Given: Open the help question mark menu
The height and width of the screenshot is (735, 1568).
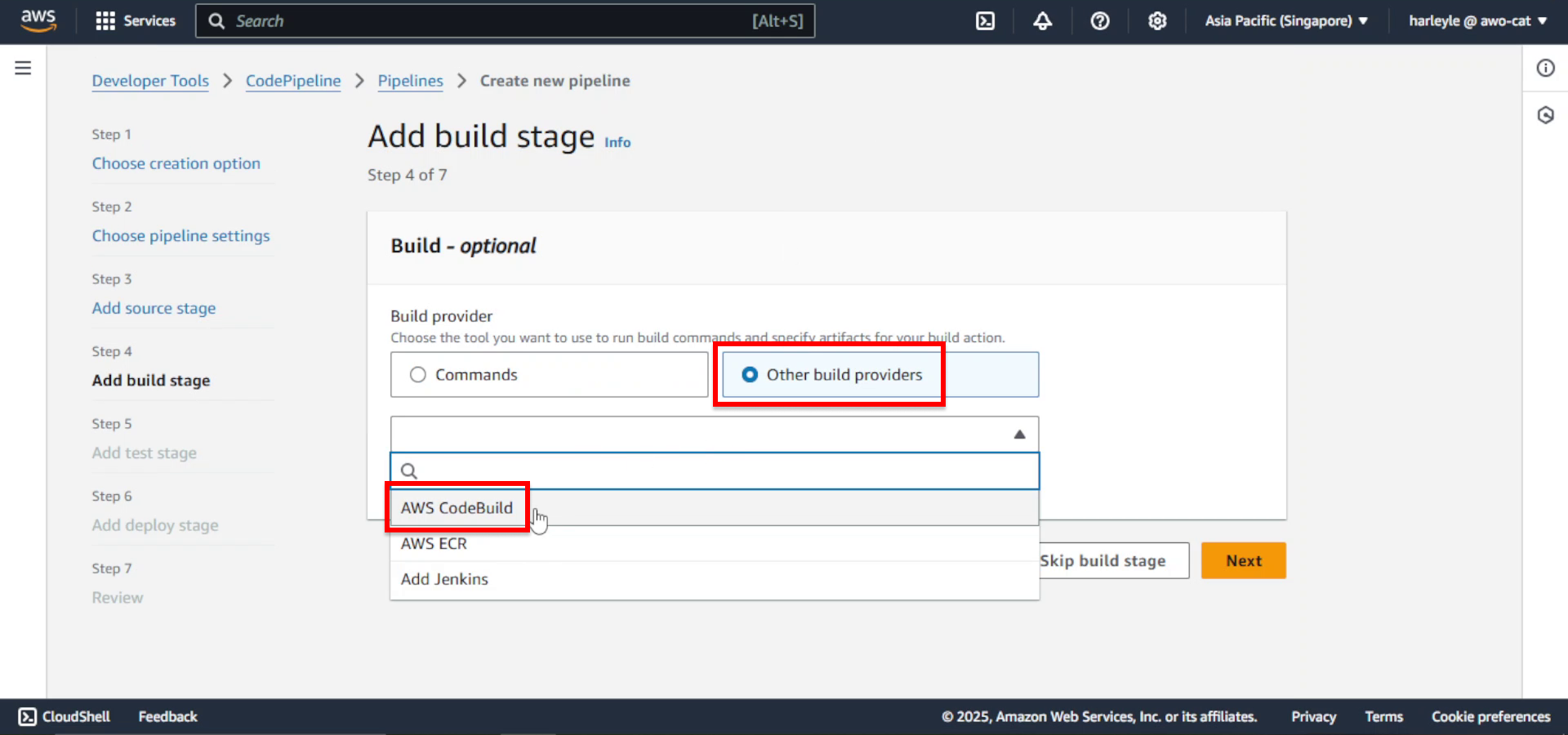Looking at the screenshot, I should pyautogui.click(x=1100, y=21).
